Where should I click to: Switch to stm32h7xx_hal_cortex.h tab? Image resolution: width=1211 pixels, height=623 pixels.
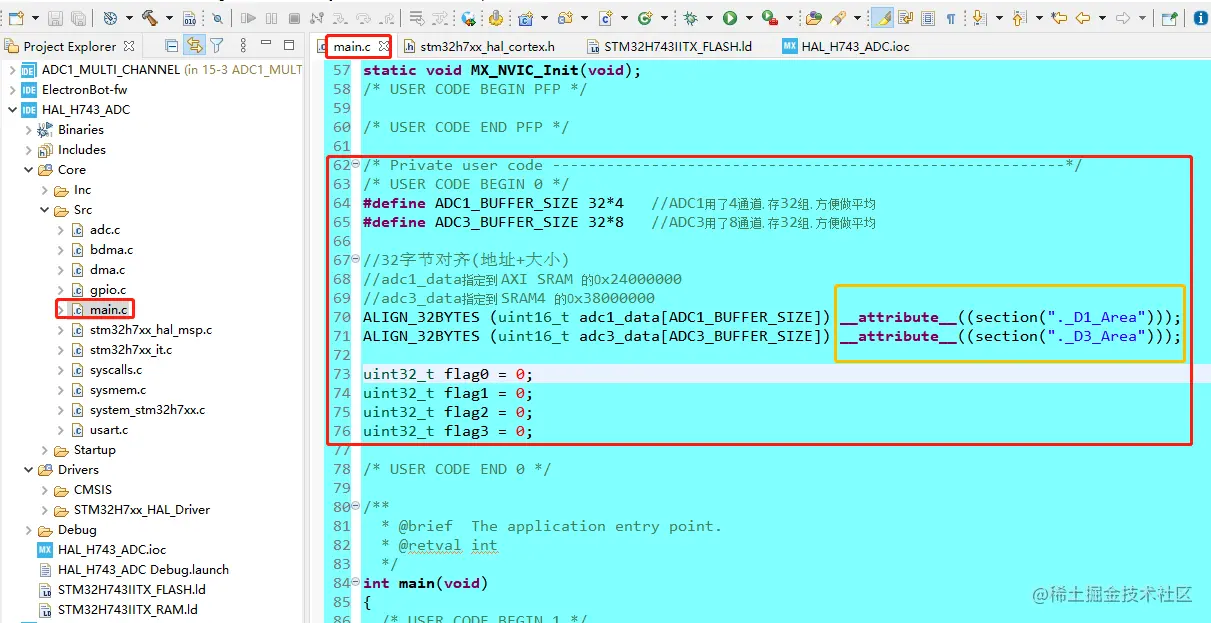pos(479,46)
